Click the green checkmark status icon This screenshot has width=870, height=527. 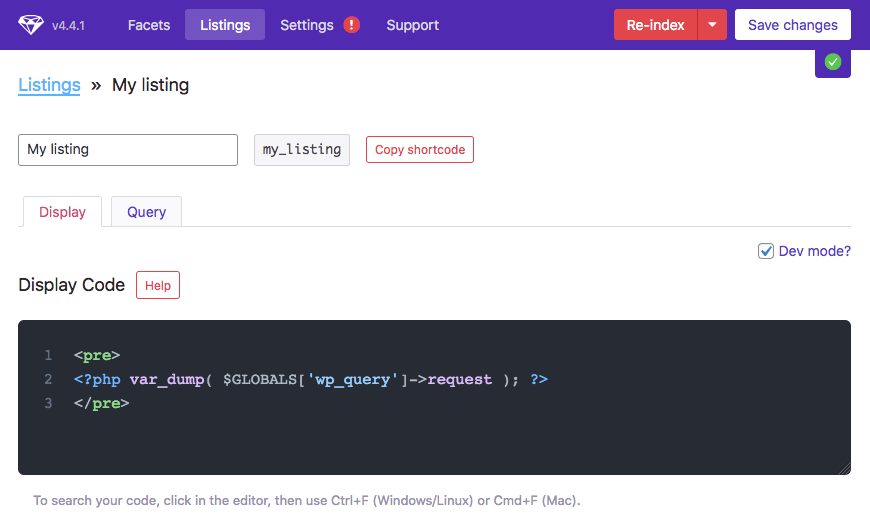click(x=833, y=62)
